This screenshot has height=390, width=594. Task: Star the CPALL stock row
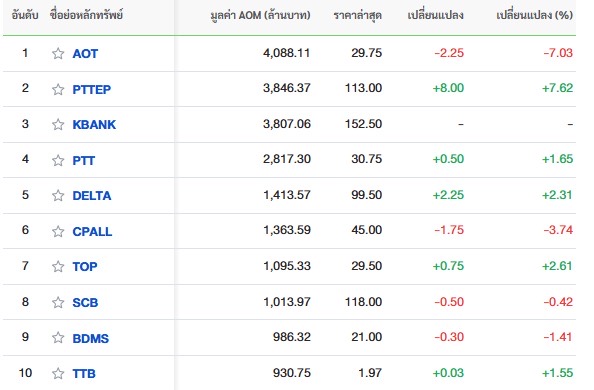58,231
